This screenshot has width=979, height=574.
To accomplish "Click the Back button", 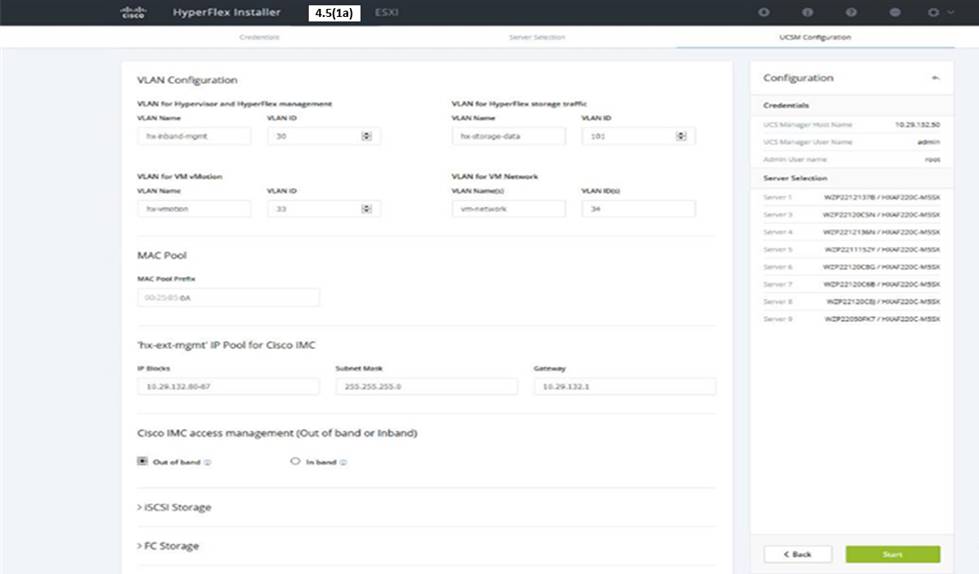I will [x=797, y=554].
